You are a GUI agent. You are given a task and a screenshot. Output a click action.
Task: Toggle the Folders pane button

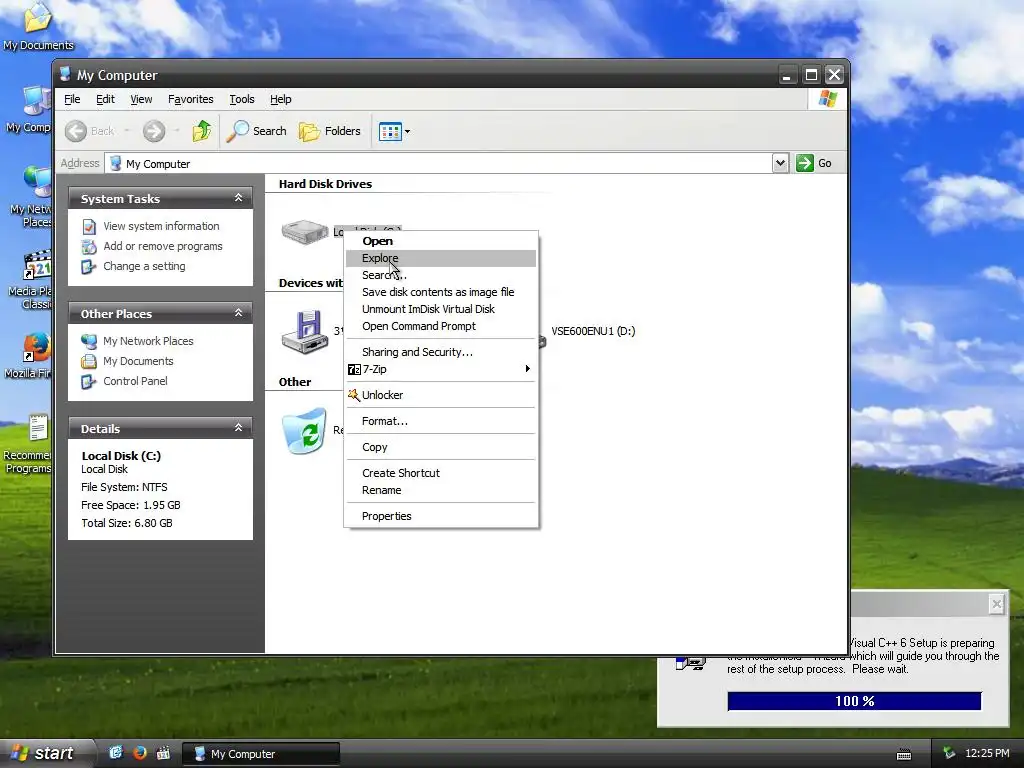point(330,131)
